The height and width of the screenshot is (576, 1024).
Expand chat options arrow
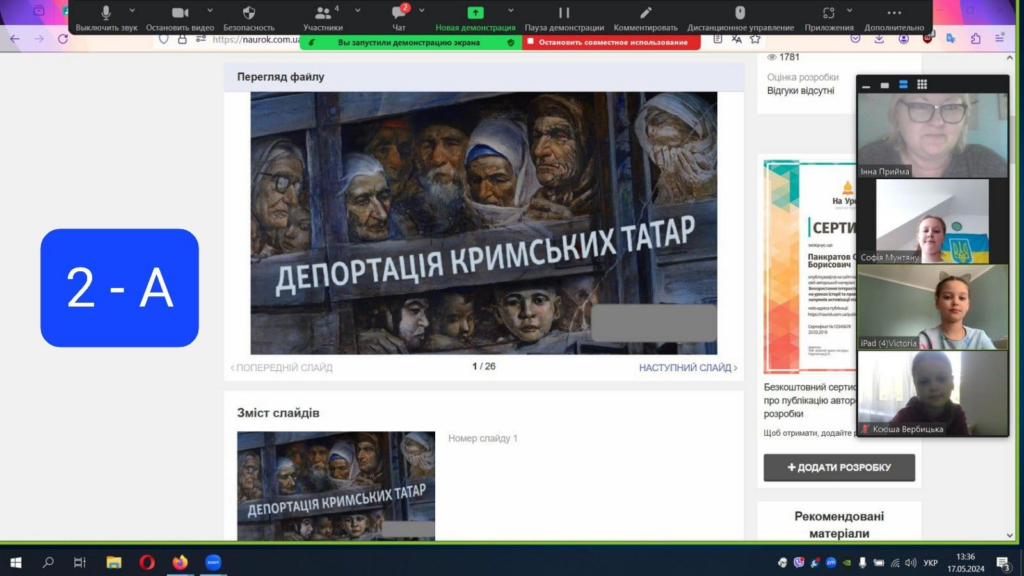(422, 10)
